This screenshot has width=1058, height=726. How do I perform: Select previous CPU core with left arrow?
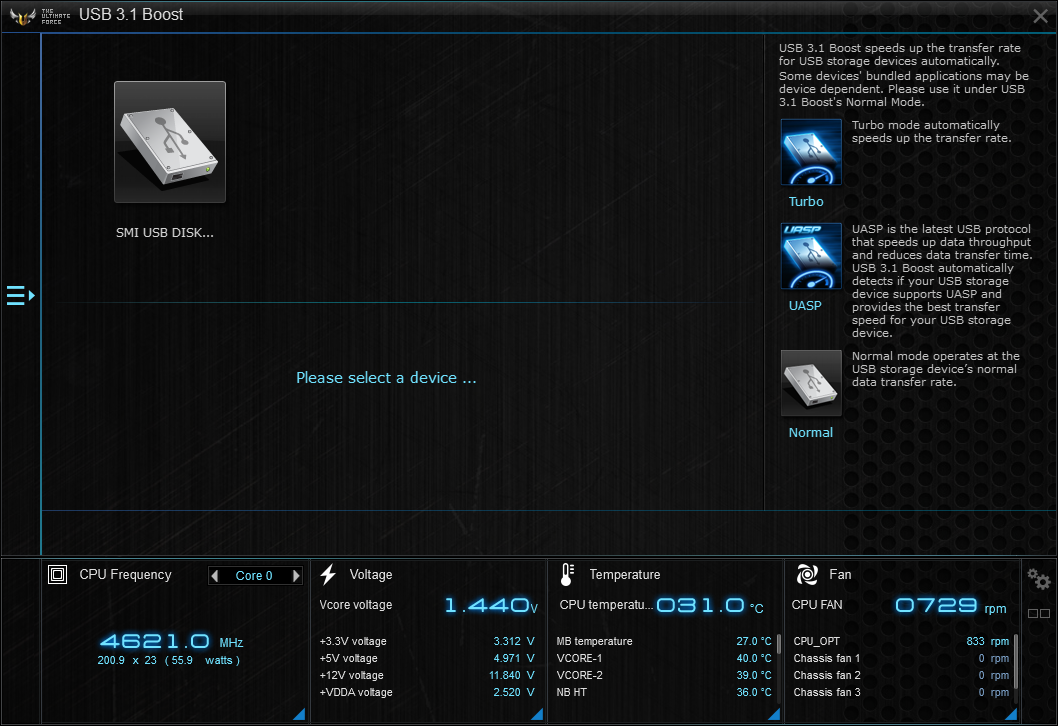click(x=215, y=576)
